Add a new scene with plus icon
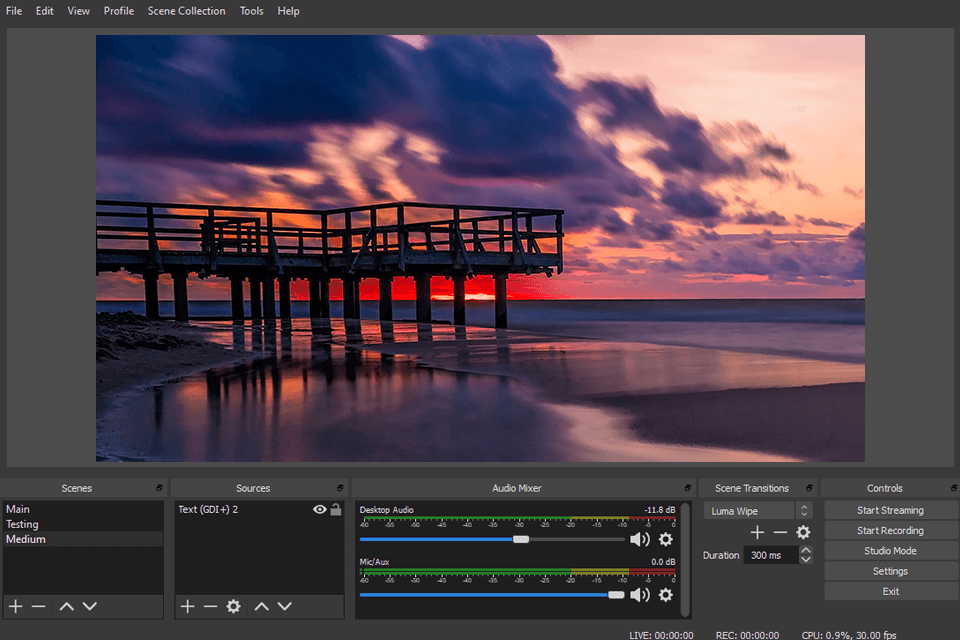Image resolution: width=960 pixels, height=640 pixels. 15,606
